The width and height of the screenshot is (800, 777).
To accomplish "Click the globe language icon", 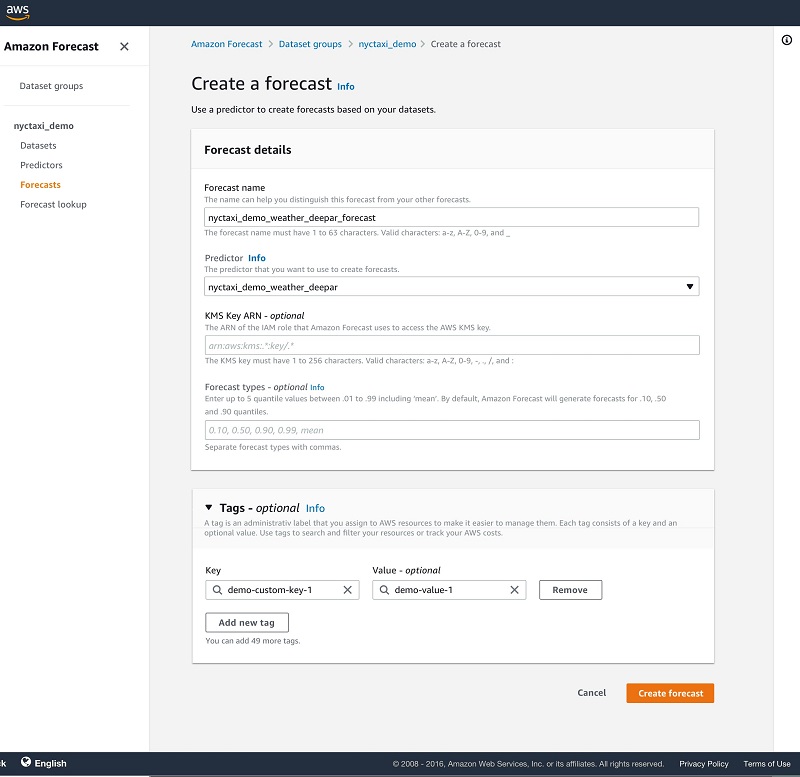I will pos(26,762).
